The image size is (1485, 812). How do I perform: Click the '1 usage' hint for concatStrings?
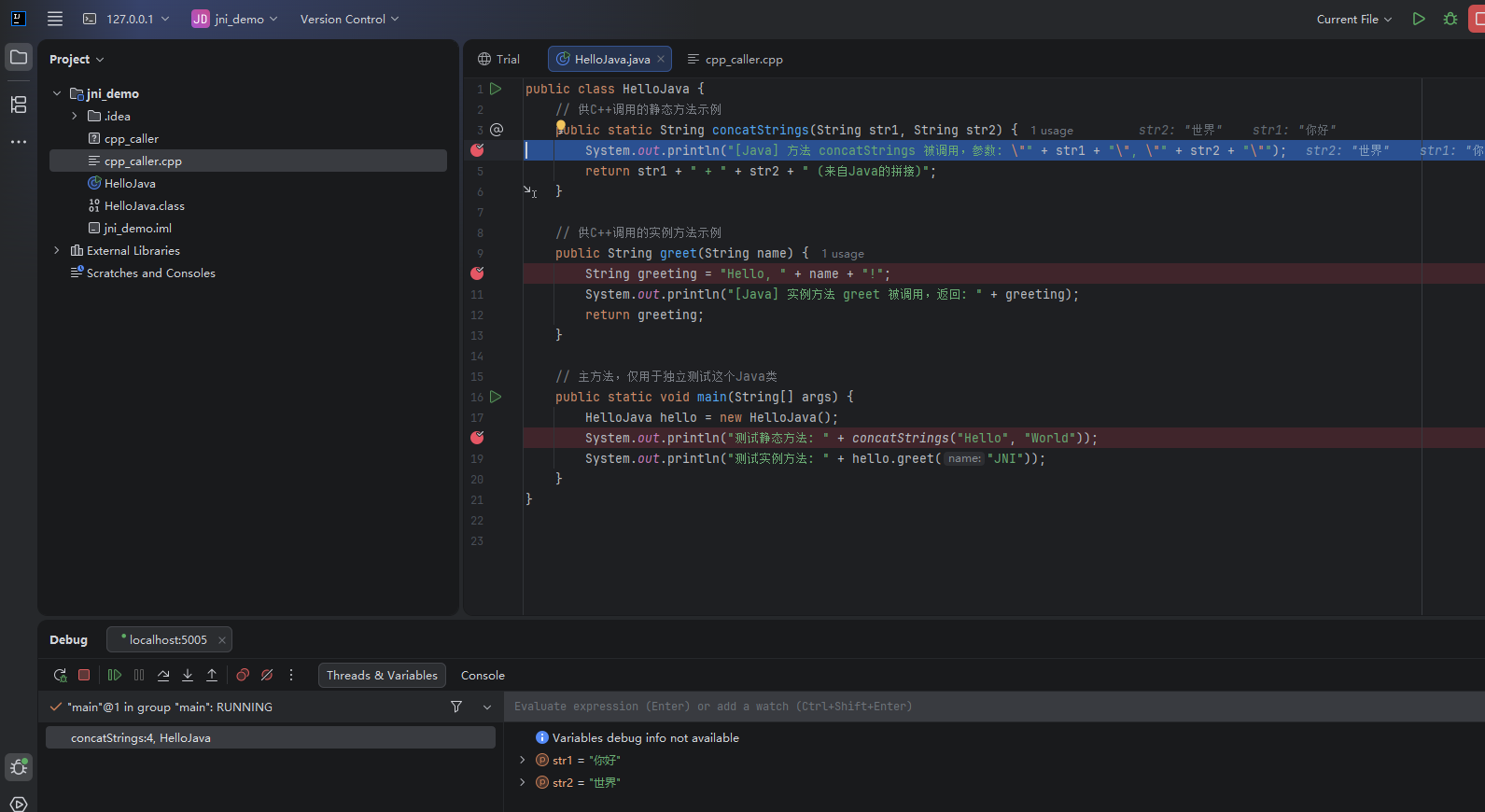[x=1052, y=131]
